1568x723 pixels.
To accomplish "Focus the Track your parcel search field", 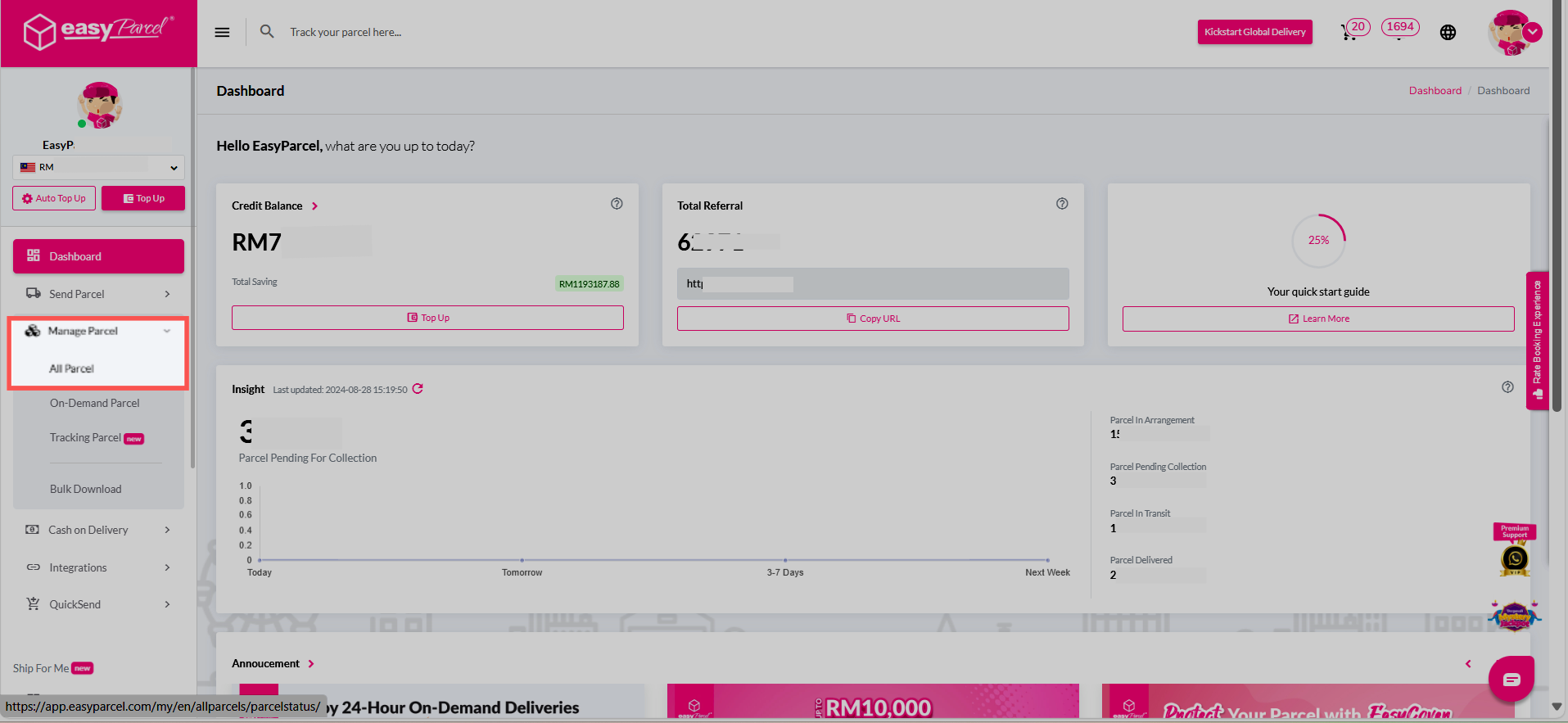I will tap(346, 32).
